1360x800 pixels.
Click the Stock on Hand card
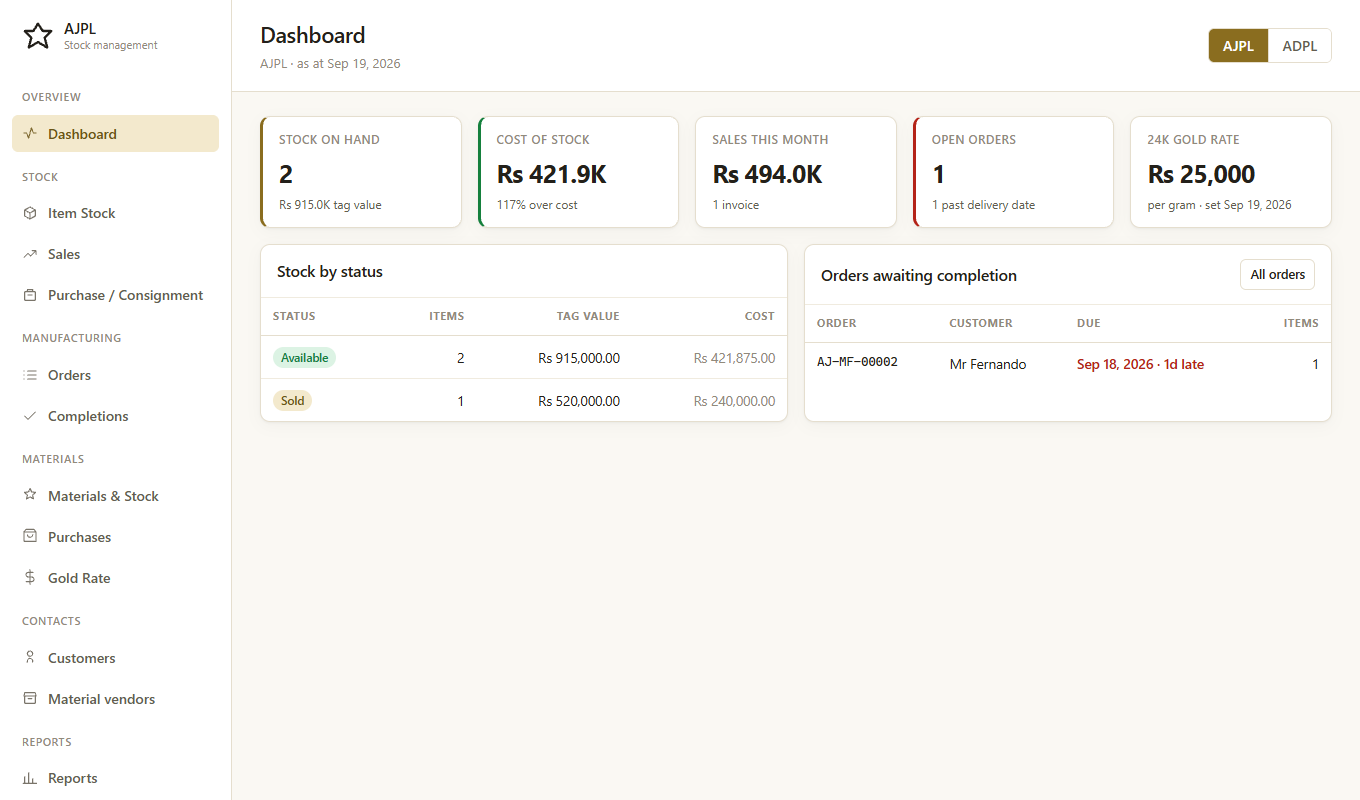[x=361, y=172]
